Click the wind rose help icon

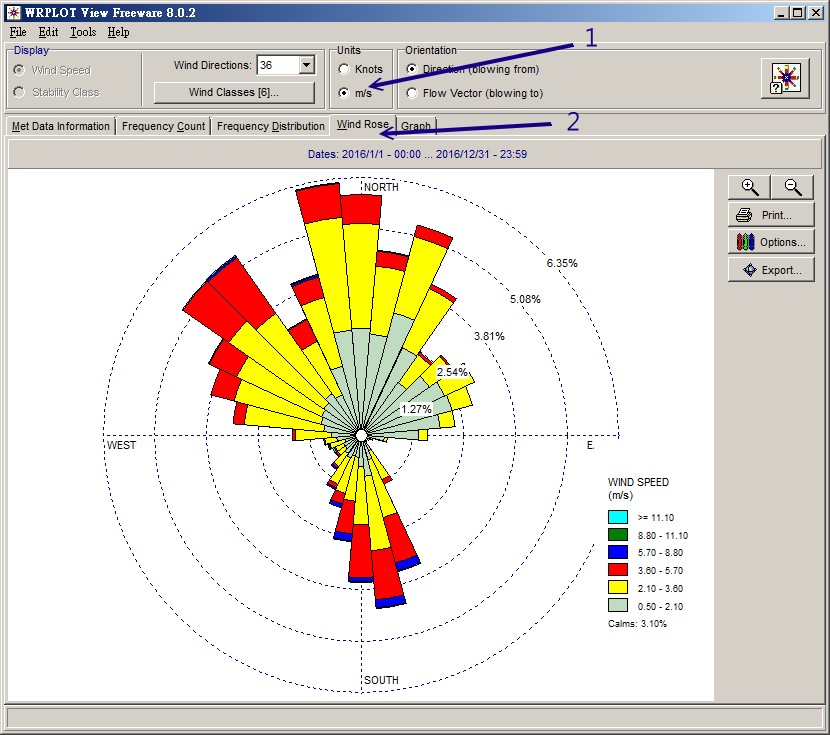pos(788,78)
